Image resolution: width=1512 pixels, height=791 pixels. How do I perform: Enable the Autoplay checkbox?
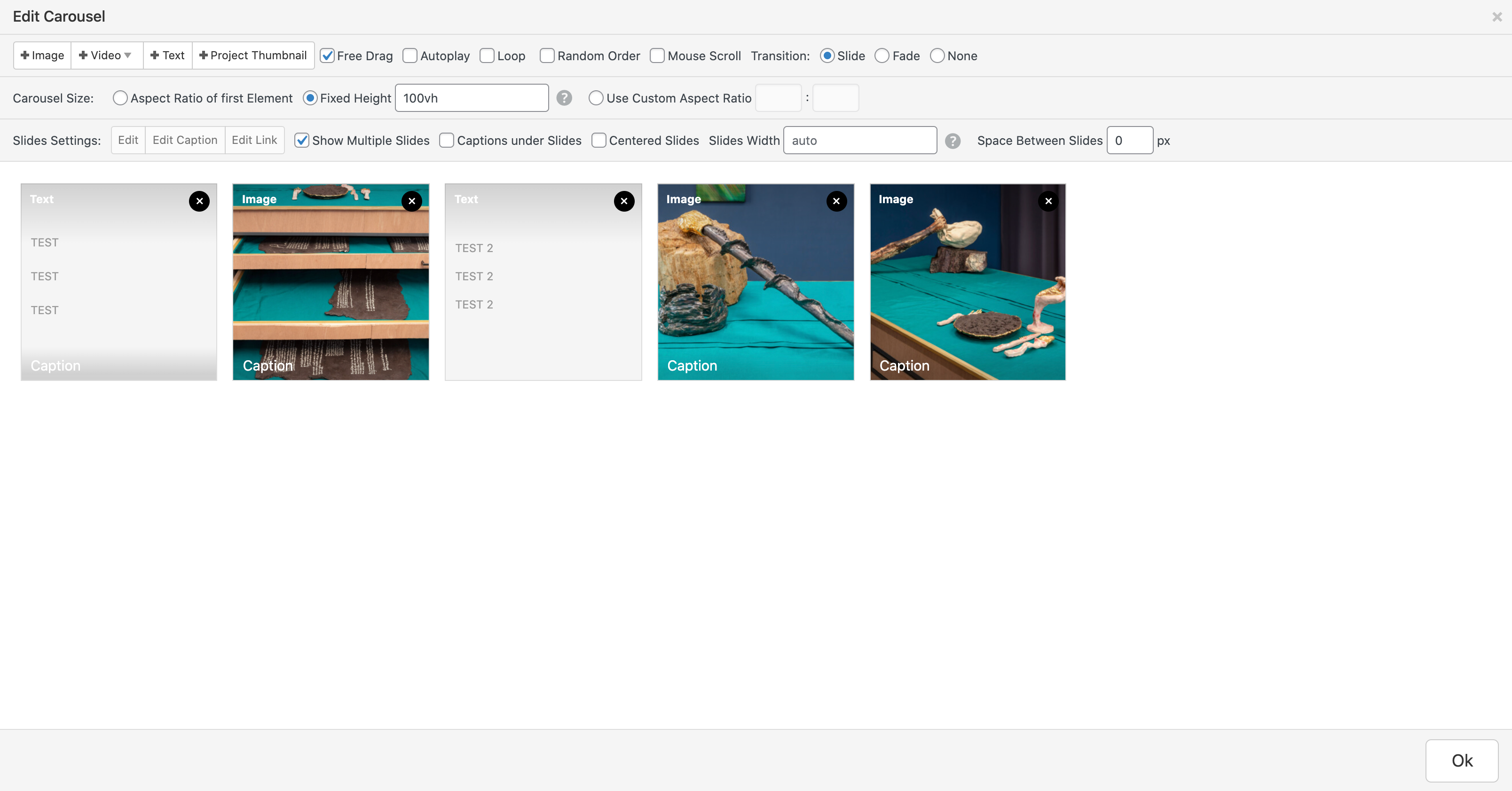pyautogui.click(x=410, y=56)
